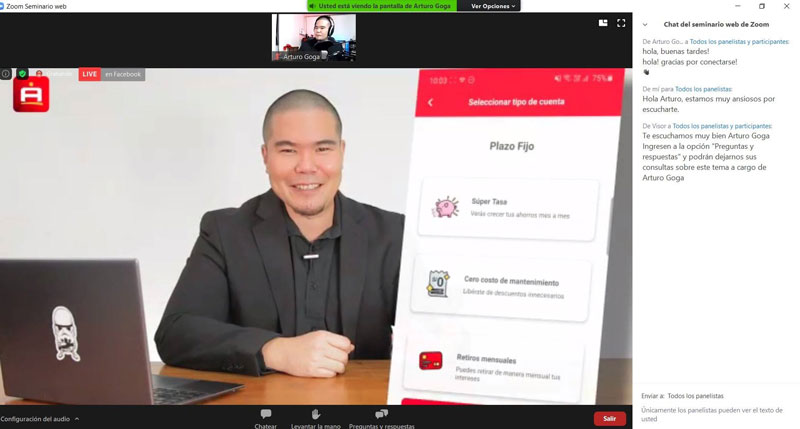Enter full screen mode icon

pos(621,23)
